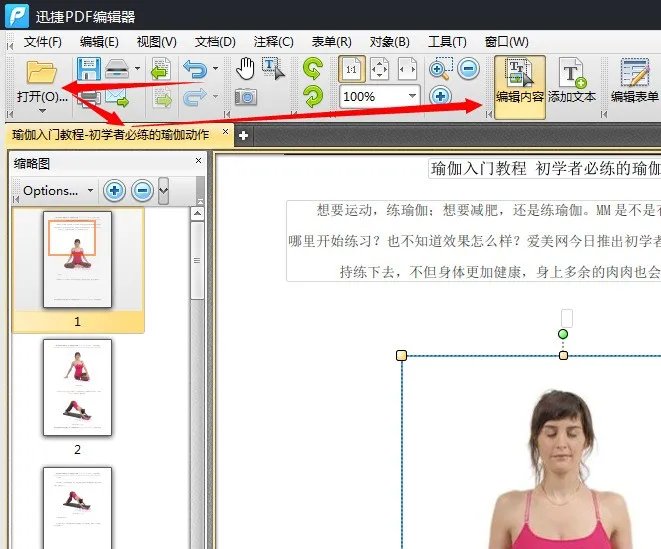Click the green rotation handle on the image
This screenshot has width=661, height=549.
[563, 334]
